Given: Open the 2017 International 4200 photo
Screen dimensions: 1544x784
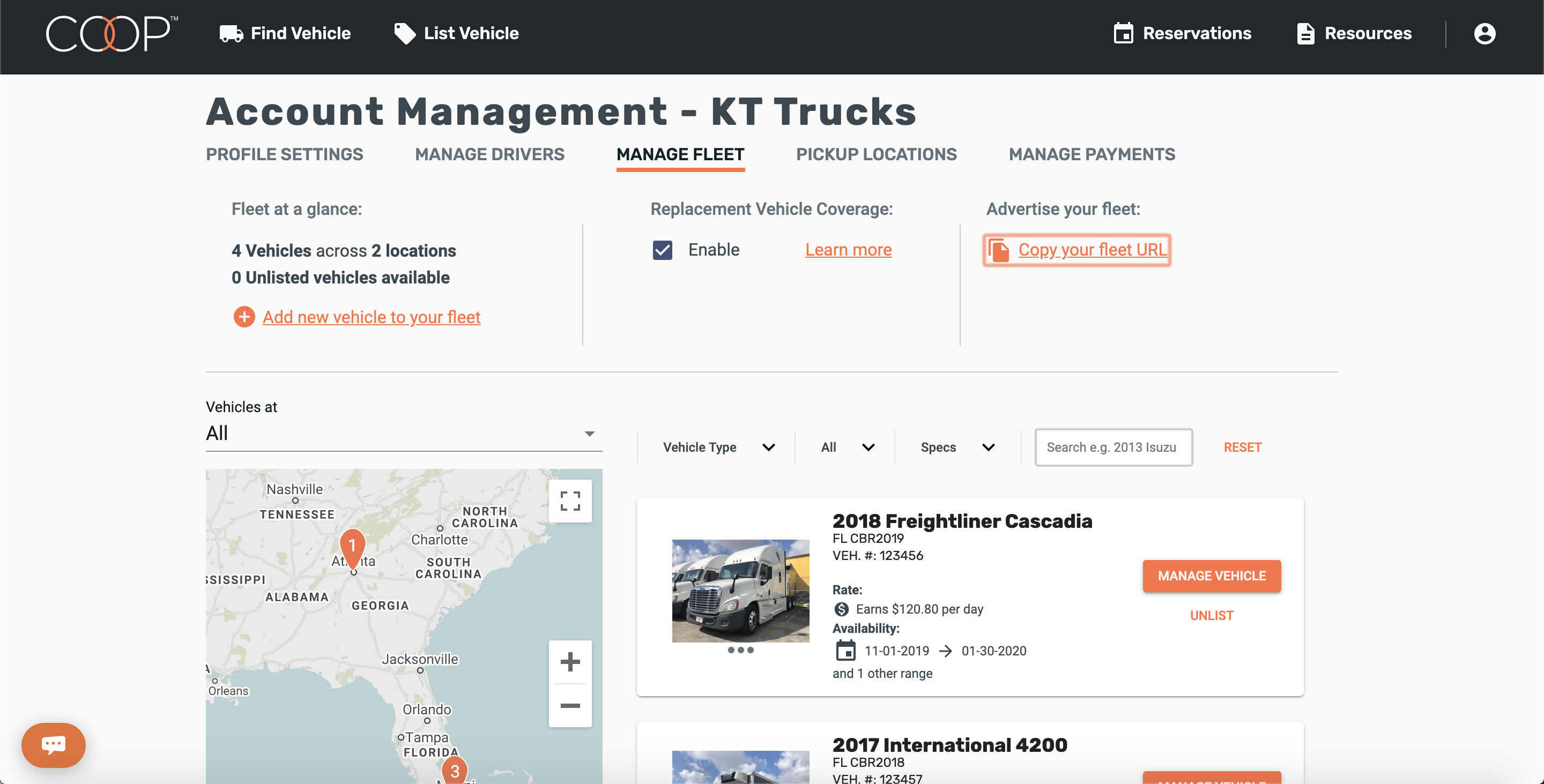Looking at the screenshot, I should point(740,767).
